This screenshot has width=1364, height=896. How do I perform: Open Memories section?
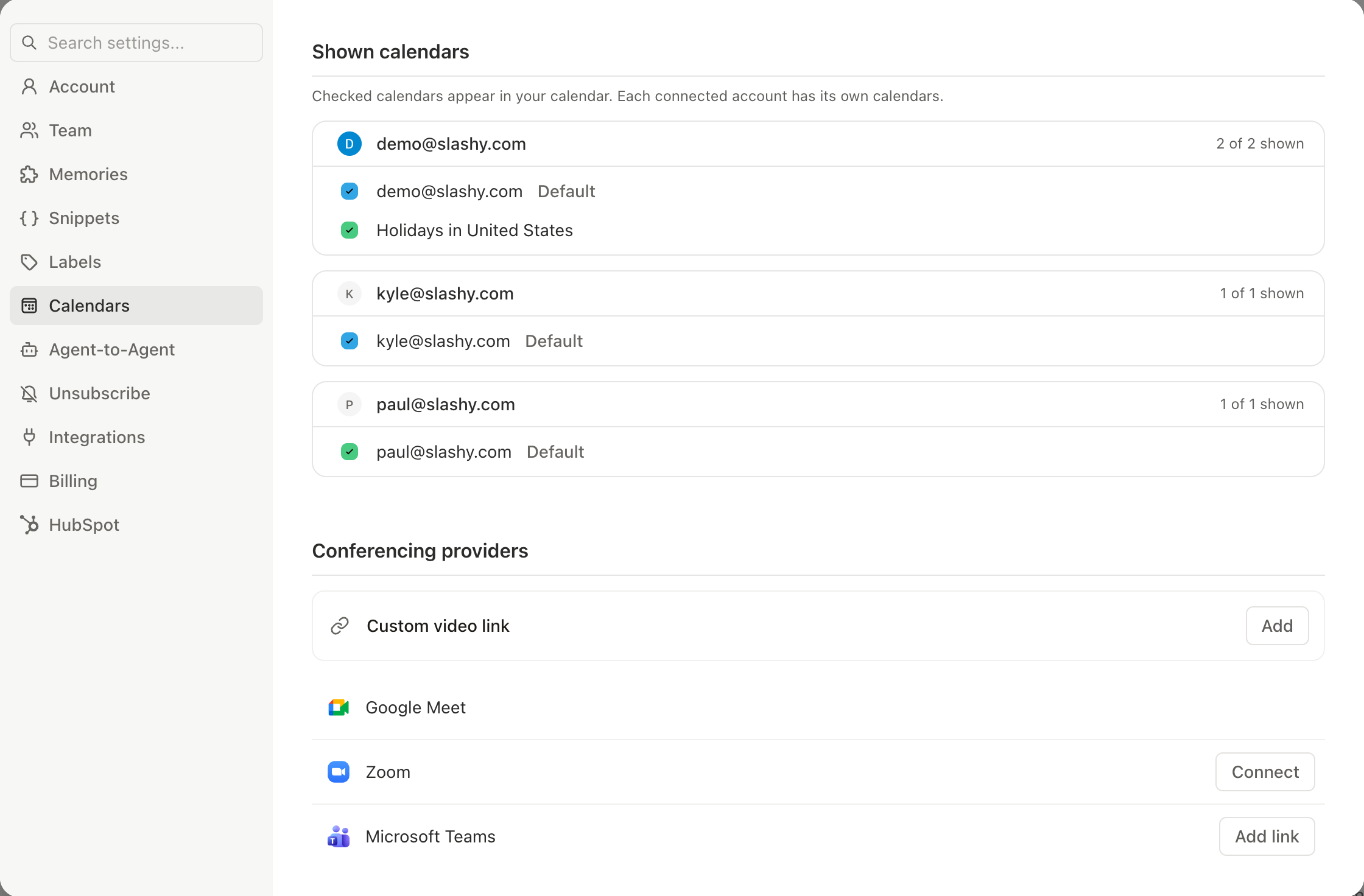pos(136,174)
